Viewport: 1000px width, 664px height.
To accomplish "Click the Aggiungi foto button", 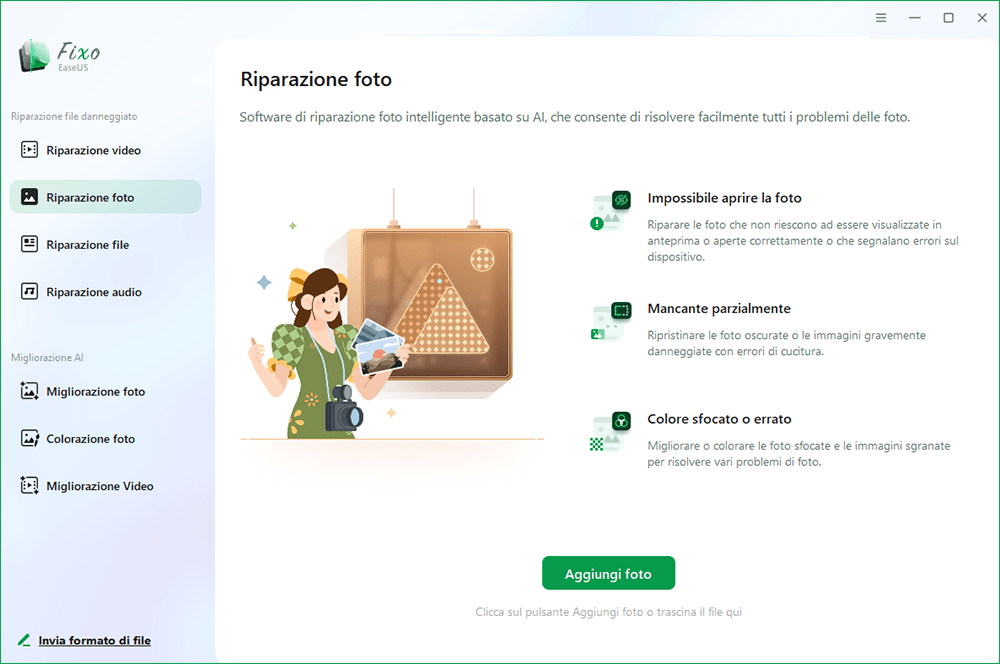I will tap(608, 573).
